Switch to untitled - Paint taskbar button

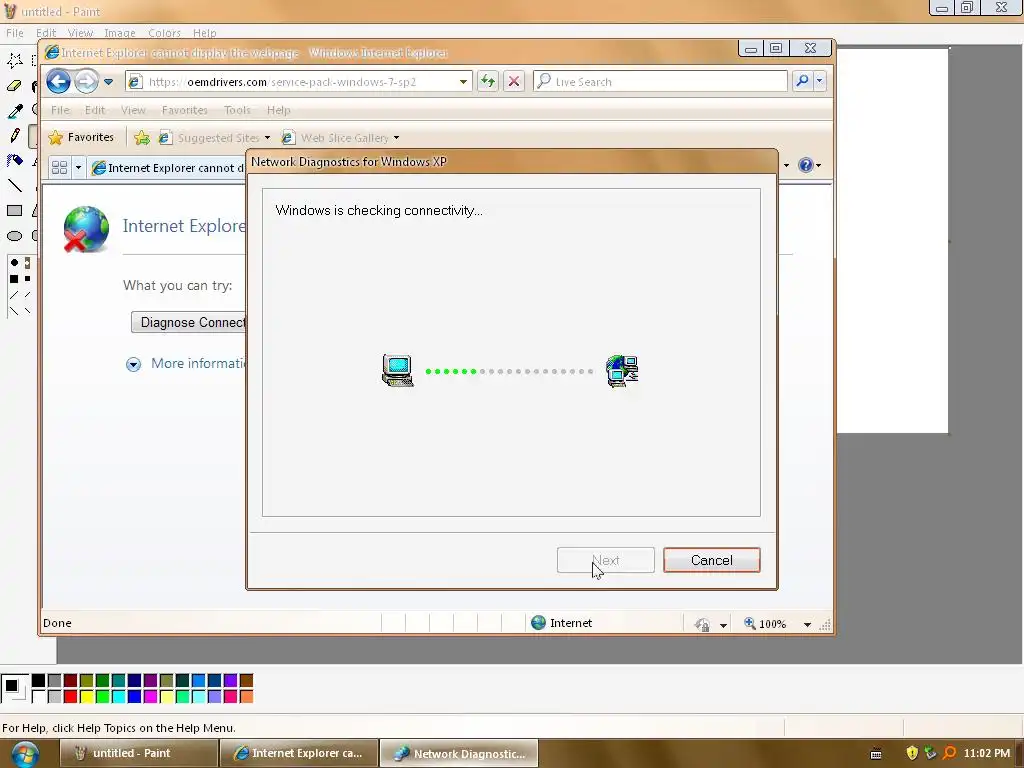(x=138, y=753)
